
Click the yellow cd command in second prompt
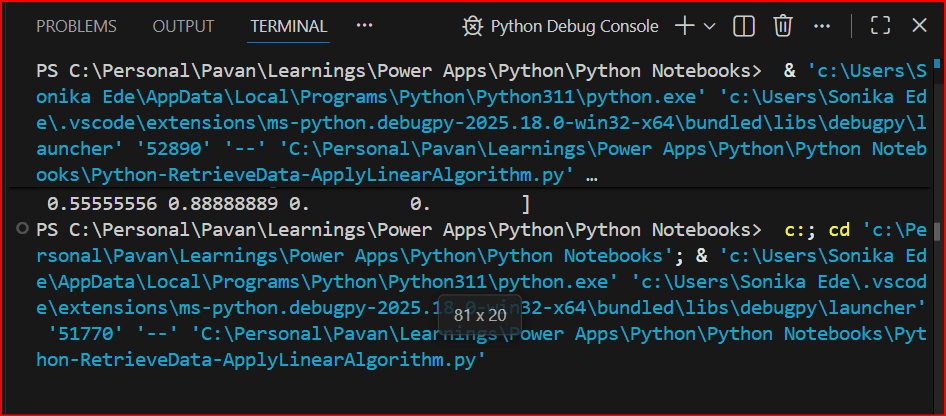(x=840, y=230)
